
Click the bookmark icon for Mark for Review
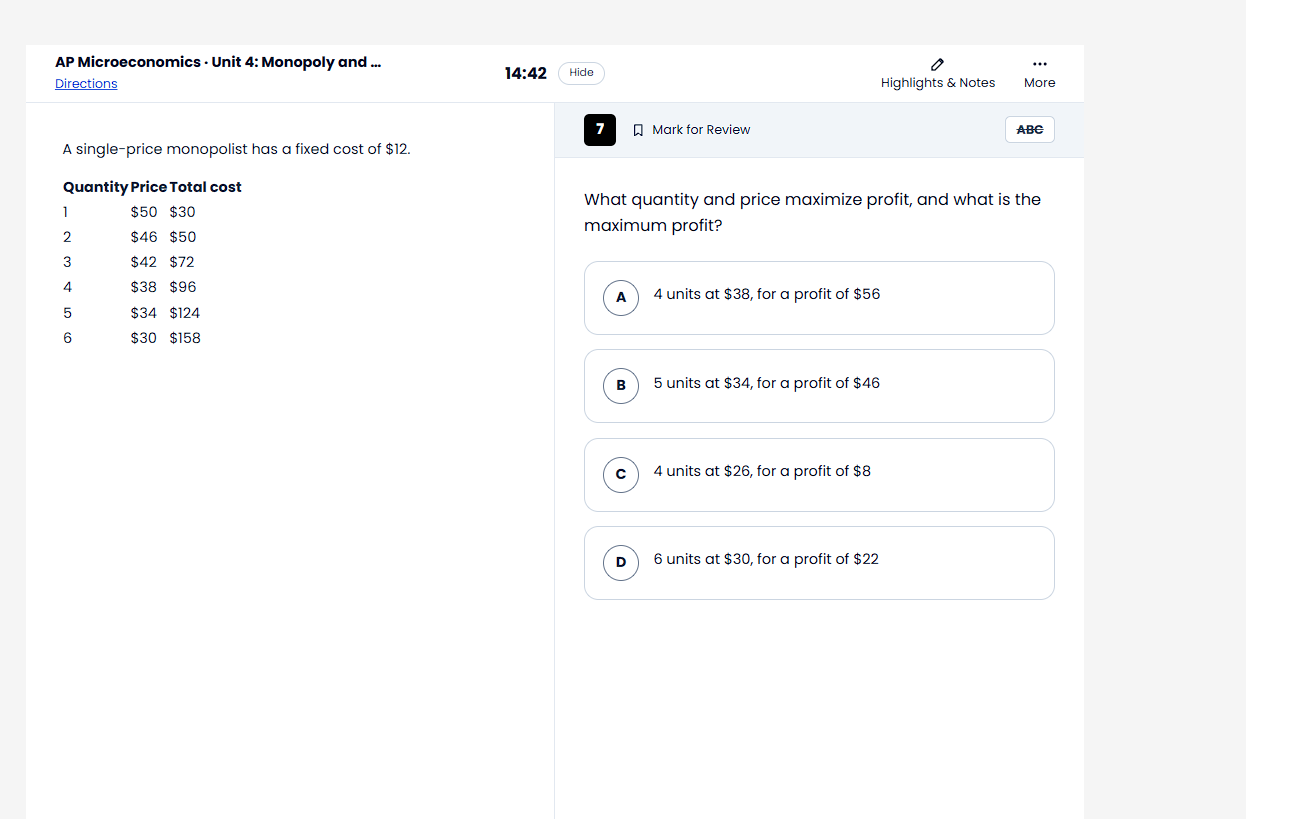pyautogui.click(x=638, y=130)
